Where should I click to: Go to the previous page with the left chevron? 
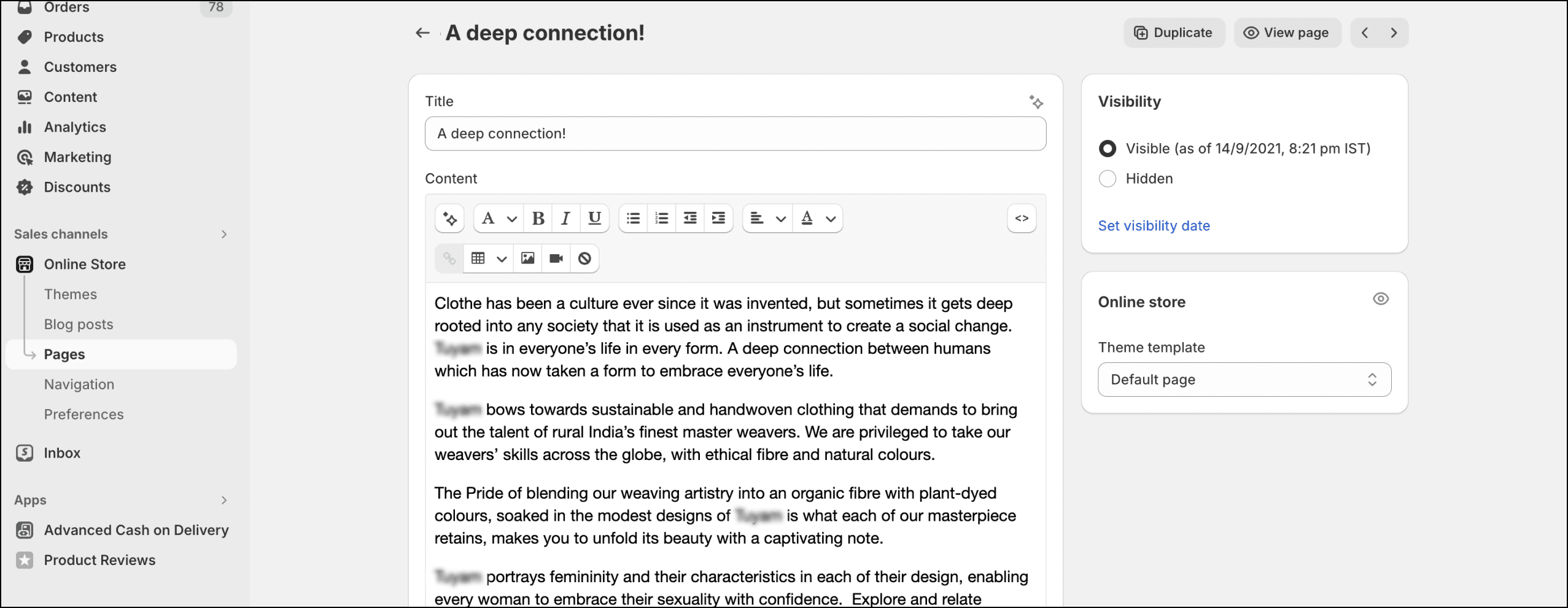pos(1365,33)
